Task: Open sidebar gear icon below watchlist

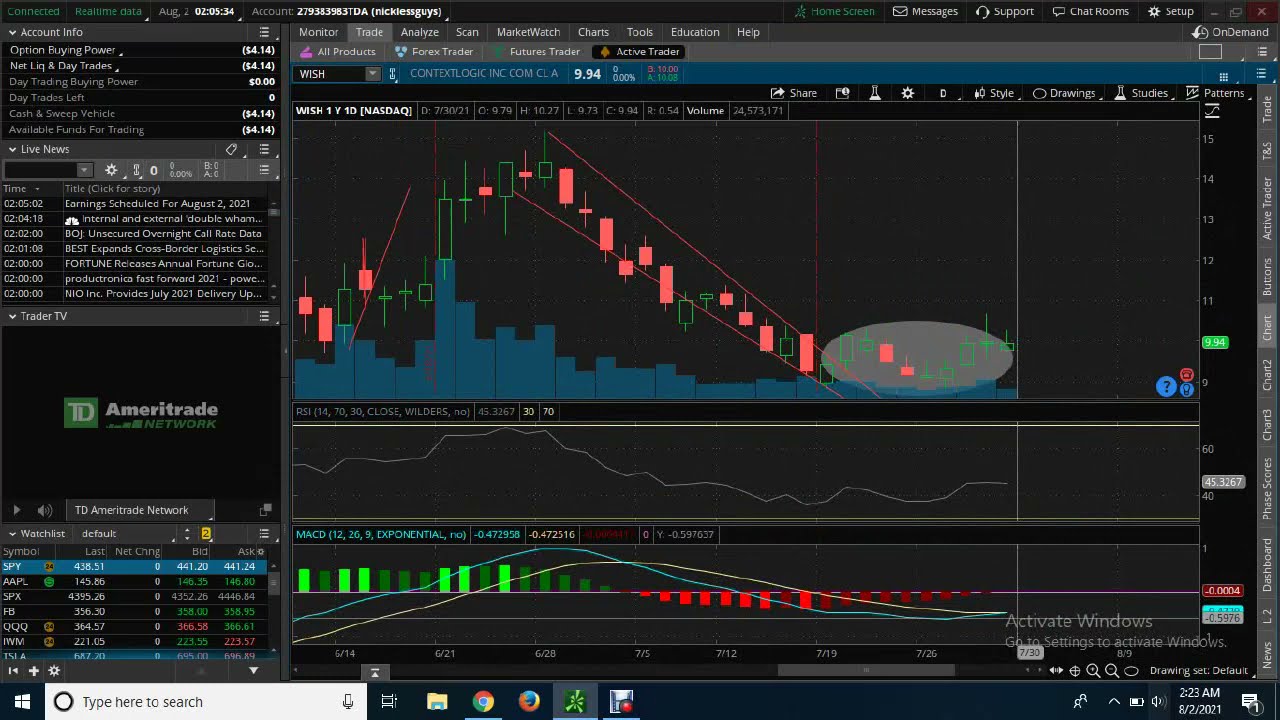Action: (x=54, y=671)
